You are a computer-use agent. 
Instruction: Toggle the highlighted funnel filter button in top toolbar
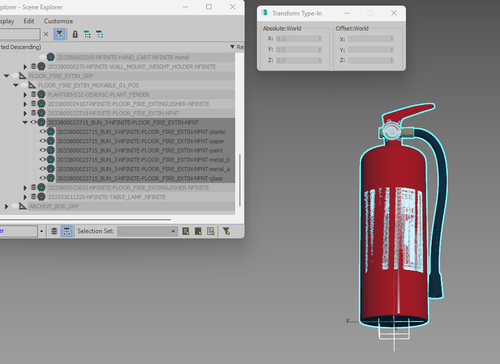(60, 34)
